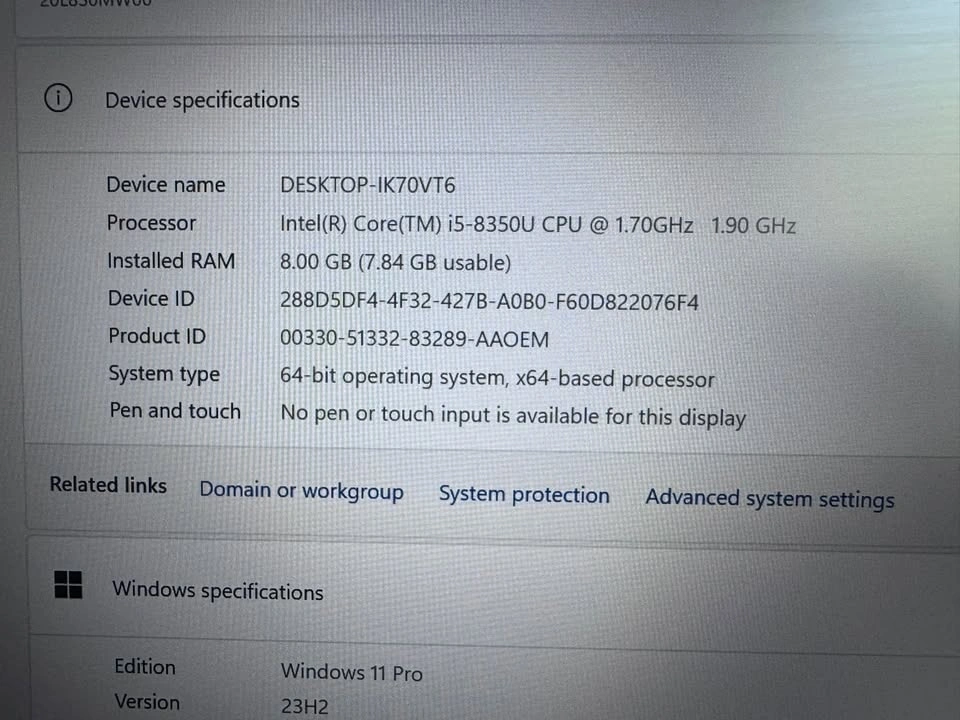Click the Windows 11 Pro edition value

351,672
